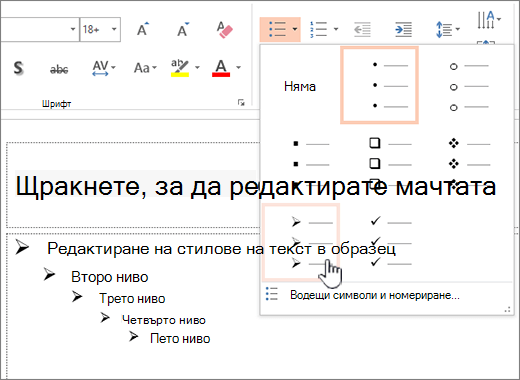Open the Numbering dropdown arrow
This screenshot has width=520, height=380.
(x=336, y=29)
